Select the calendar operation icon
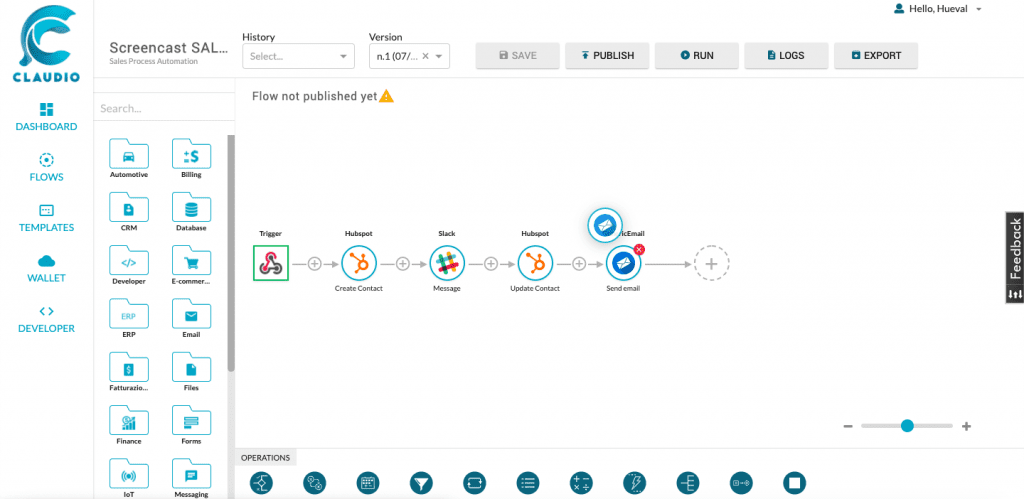1024x499 pixels. tap(368, 483)
